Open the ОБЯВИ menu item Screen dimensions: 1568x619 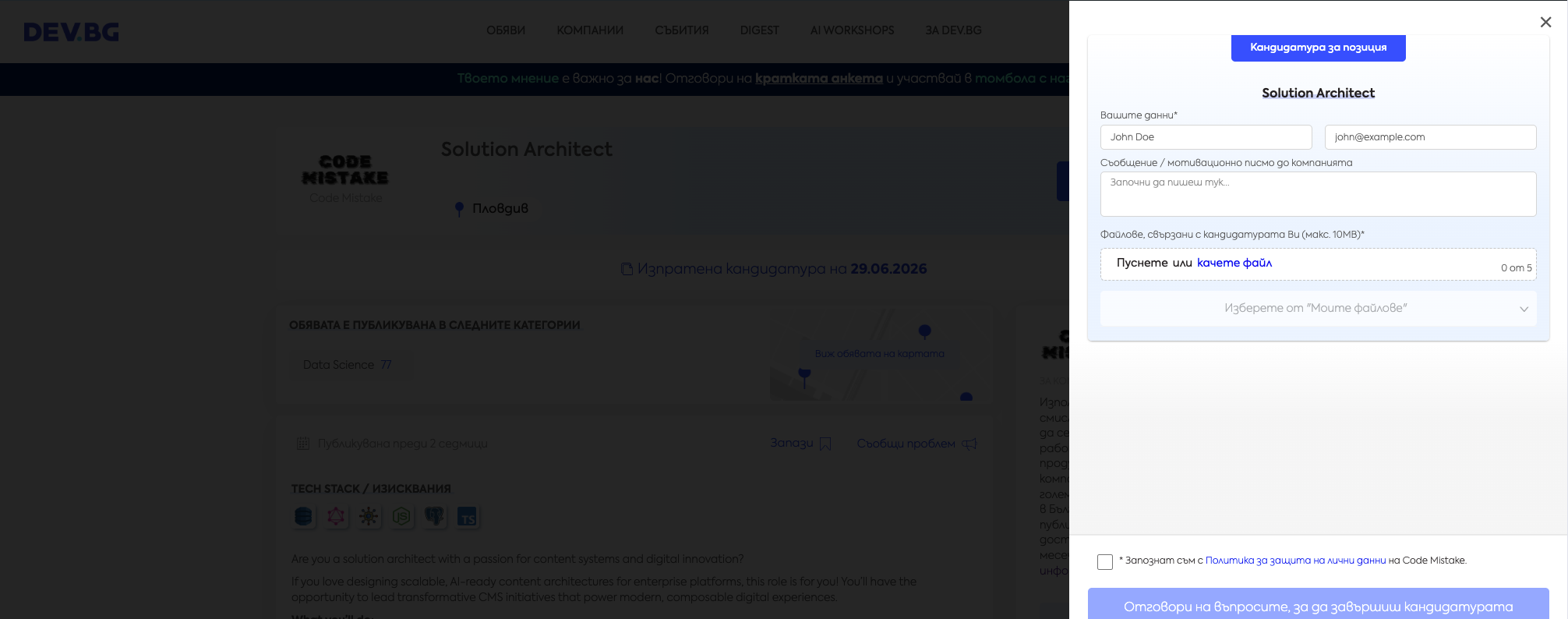[506, 30]
